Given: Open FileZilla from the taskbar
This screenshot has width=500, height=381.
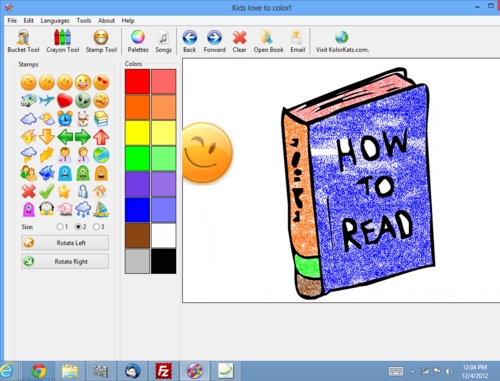Looking at the screenshot, I should (x=163, y=371).
